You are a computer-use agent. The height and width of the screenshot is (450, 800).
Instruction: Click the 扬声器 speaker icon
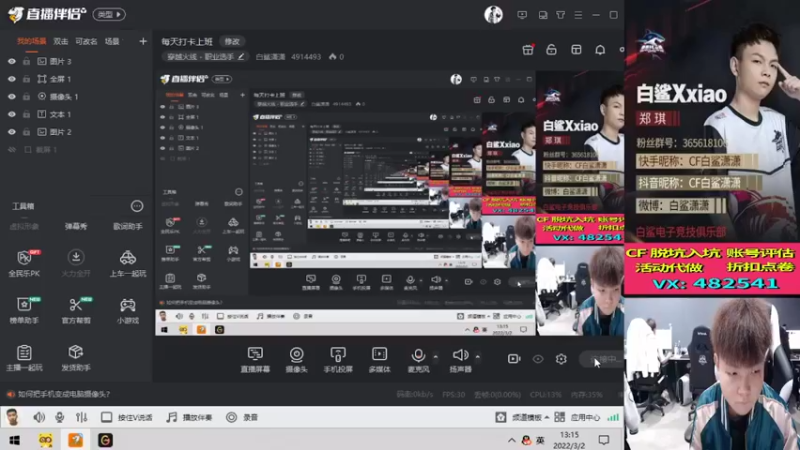click(x=460, y=355)
